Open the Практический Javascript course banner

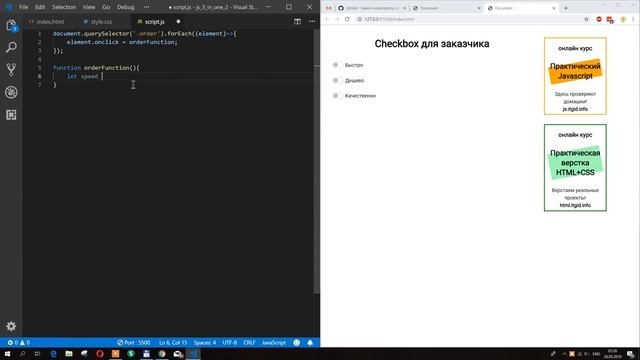pyautogui.click(x=575, y=76)
